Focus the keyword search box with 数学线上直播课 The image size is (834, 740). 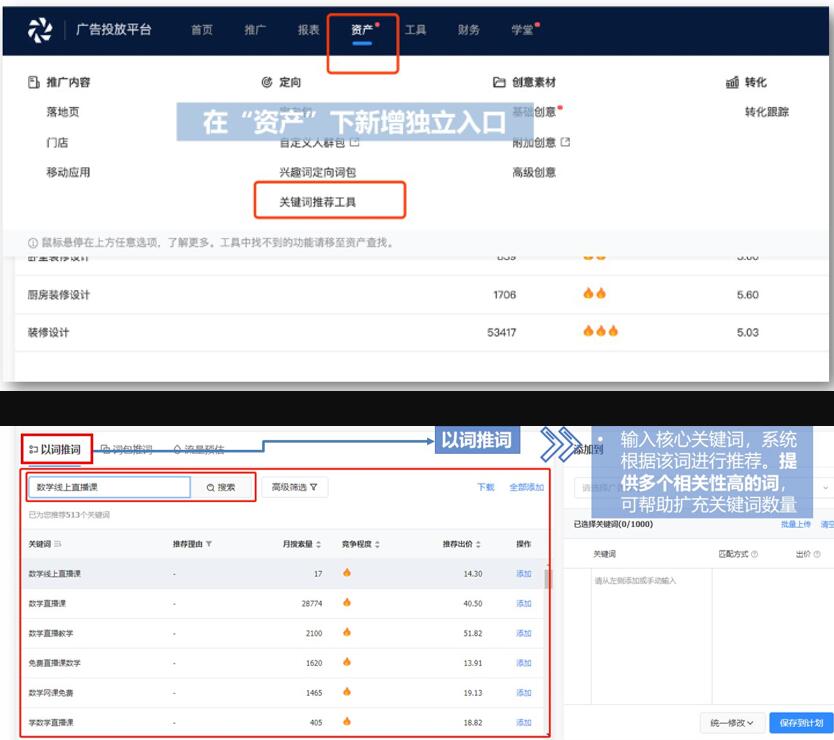coord(109,487)
